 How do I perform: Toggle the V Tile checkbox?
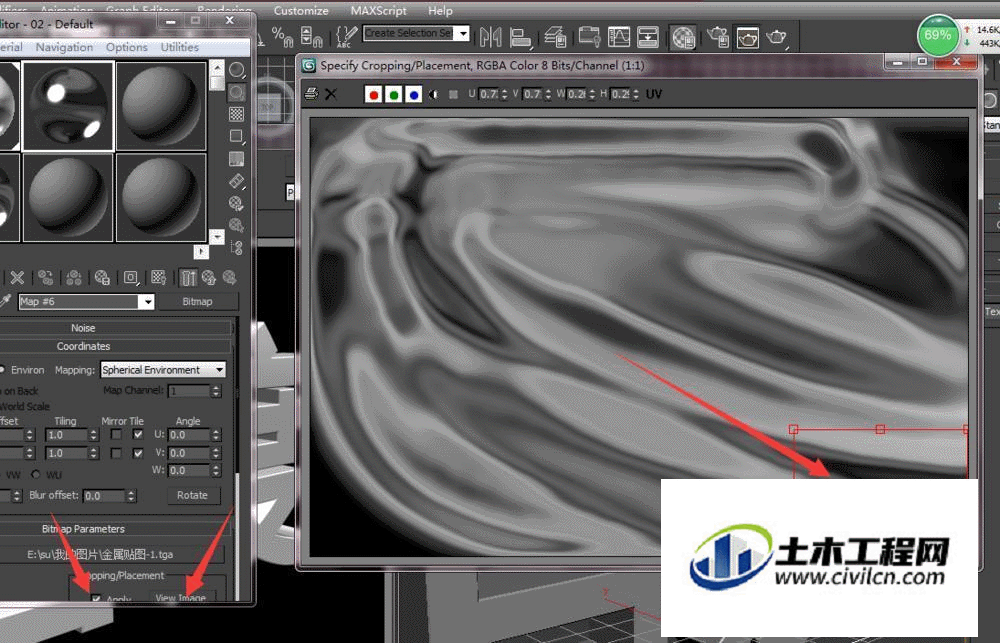138,453
